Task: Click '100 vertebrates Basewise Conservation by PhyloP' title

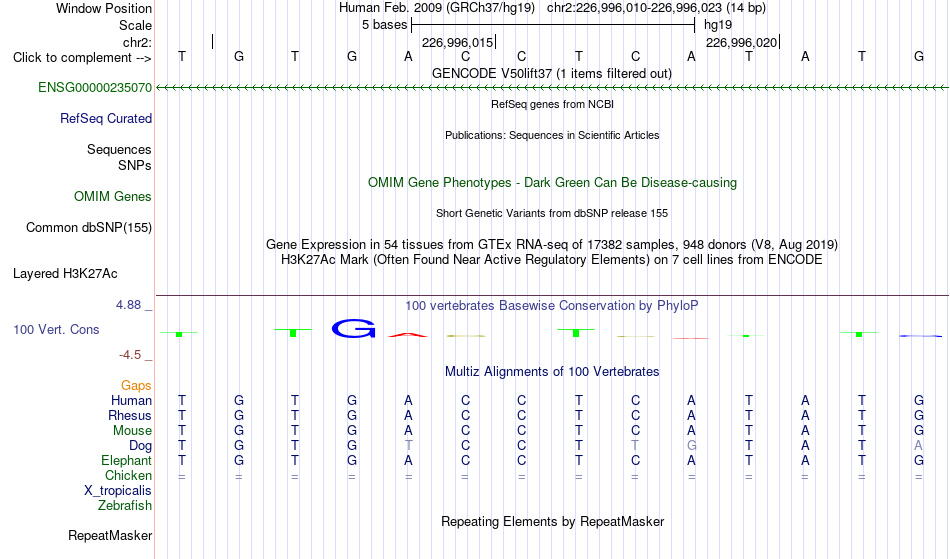Action: pyautogui.click(x=552, y=306)
